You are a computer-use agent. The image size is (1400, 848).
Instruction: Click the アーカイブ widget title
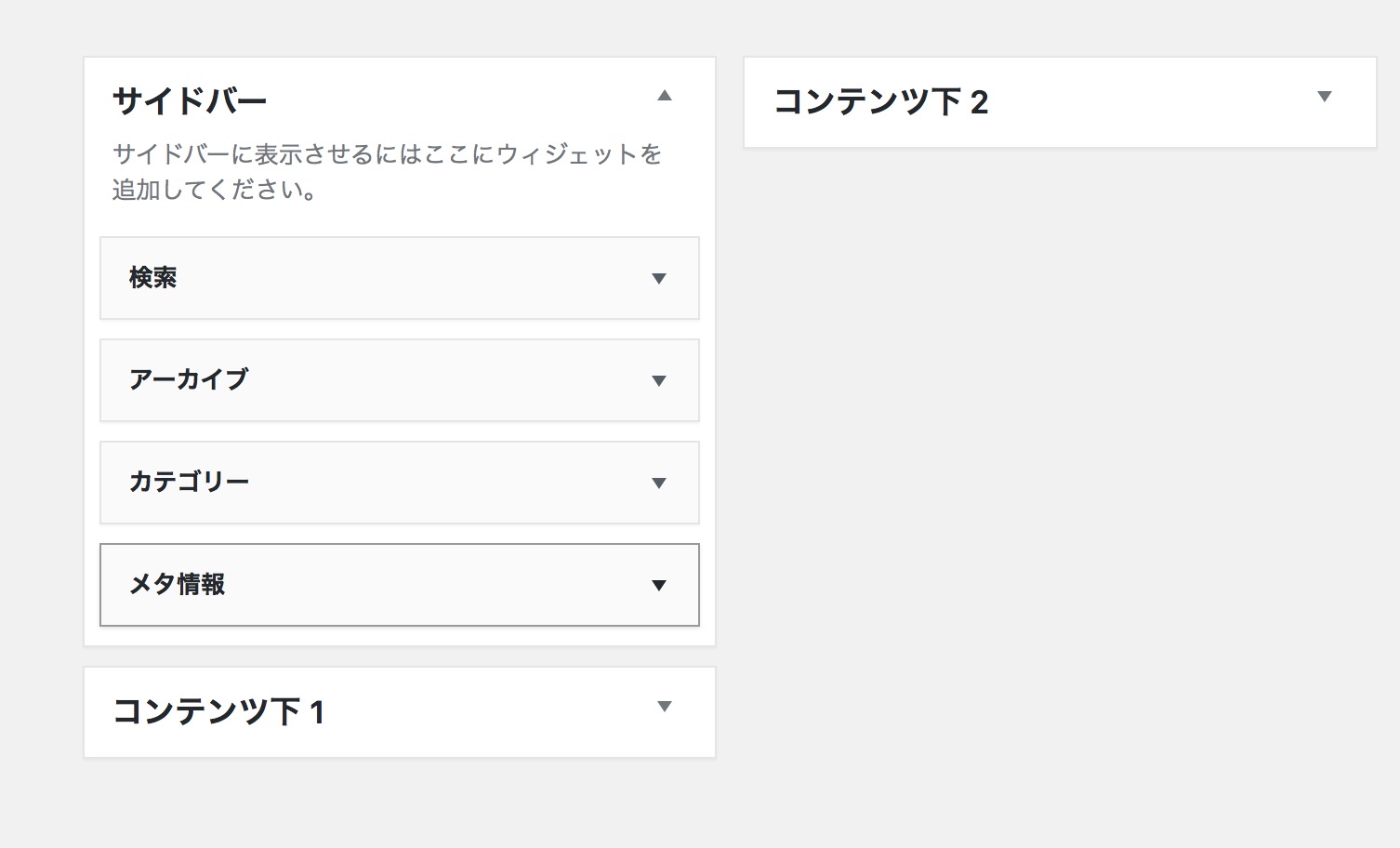tap(189, 379)
